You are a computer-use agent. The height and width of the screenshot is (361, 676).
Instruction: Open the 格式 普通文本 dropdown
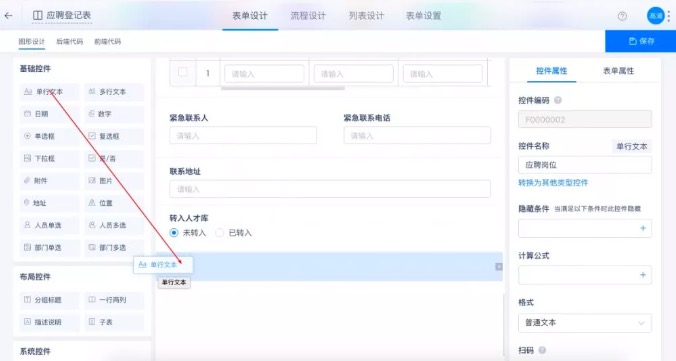[585, 323]
